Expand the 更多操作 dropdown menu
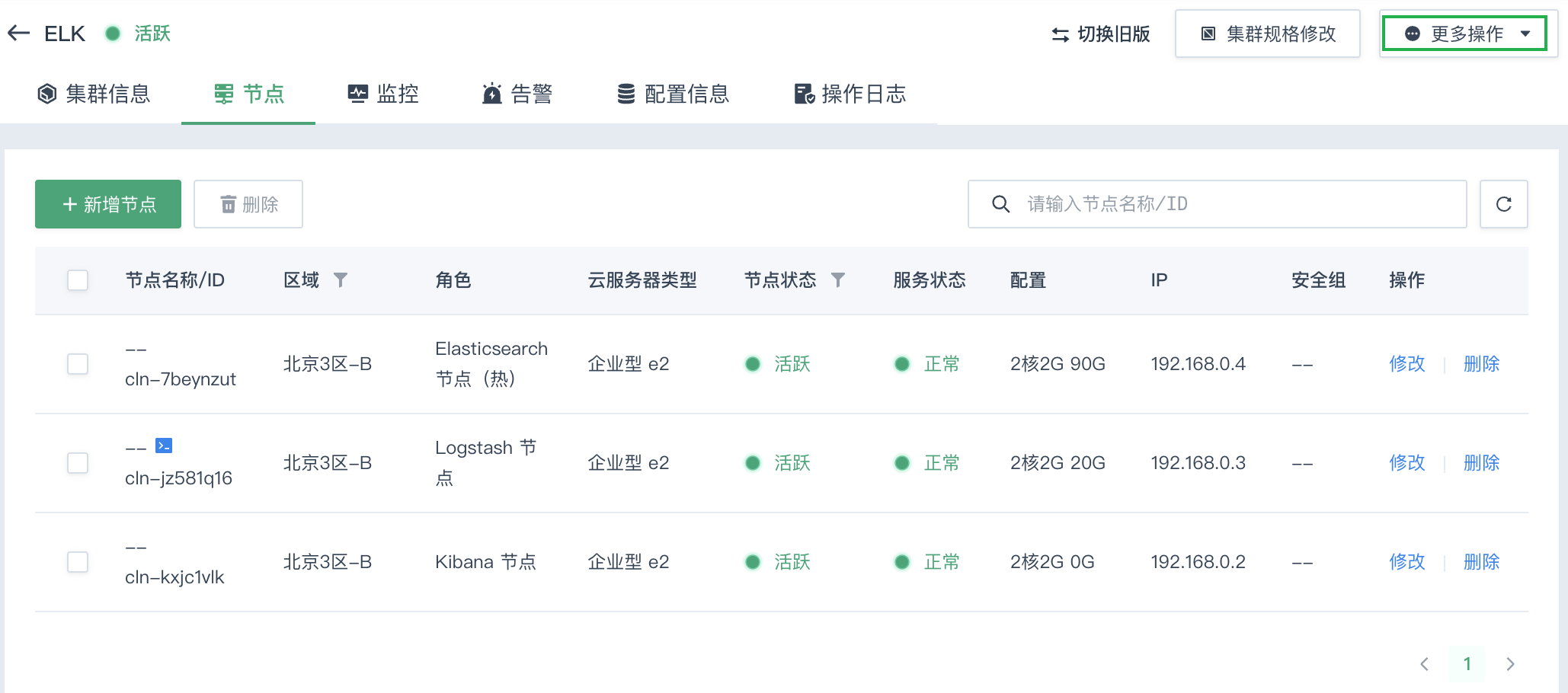This screenshot has width=1568, height=693. [x=1464, y=34]
